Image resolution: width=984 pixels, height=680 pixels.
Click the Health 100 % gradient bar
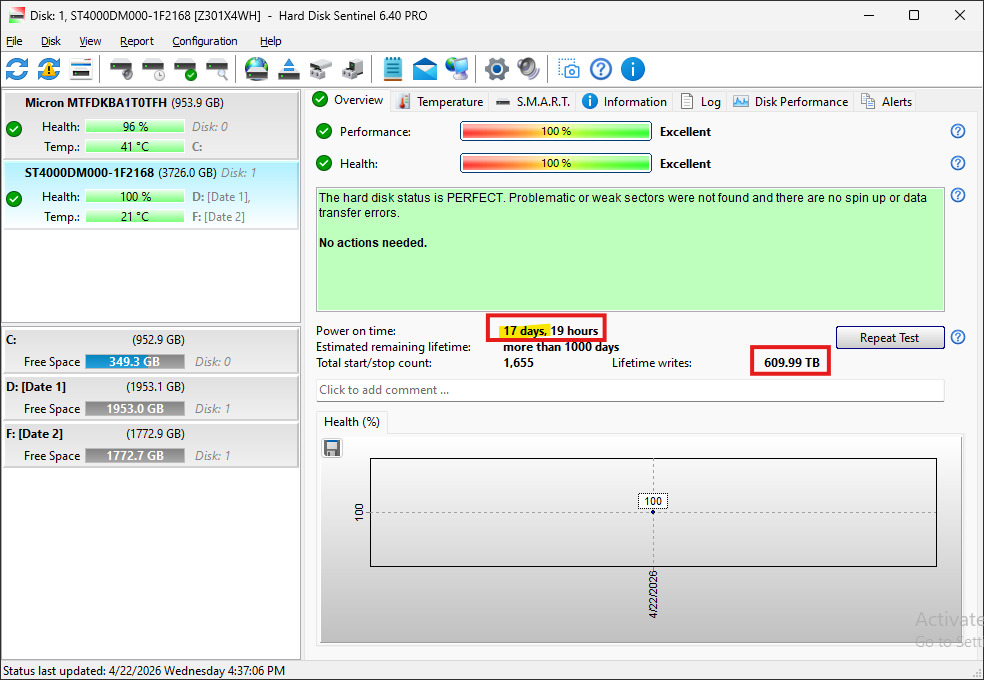click(555, 163)
